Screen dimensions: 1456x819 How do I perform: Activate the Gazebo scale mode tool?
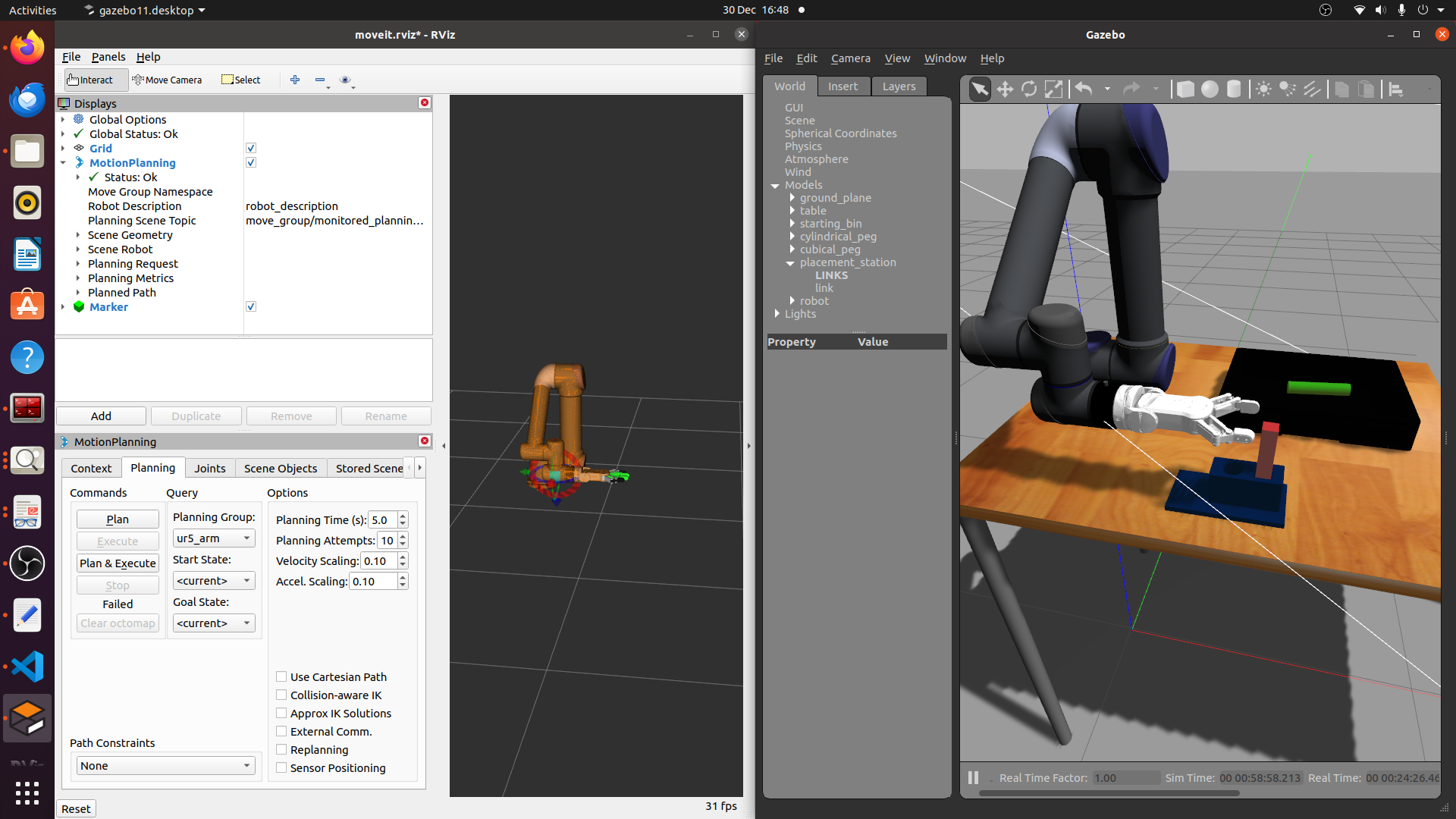[x=1053, y=89]
